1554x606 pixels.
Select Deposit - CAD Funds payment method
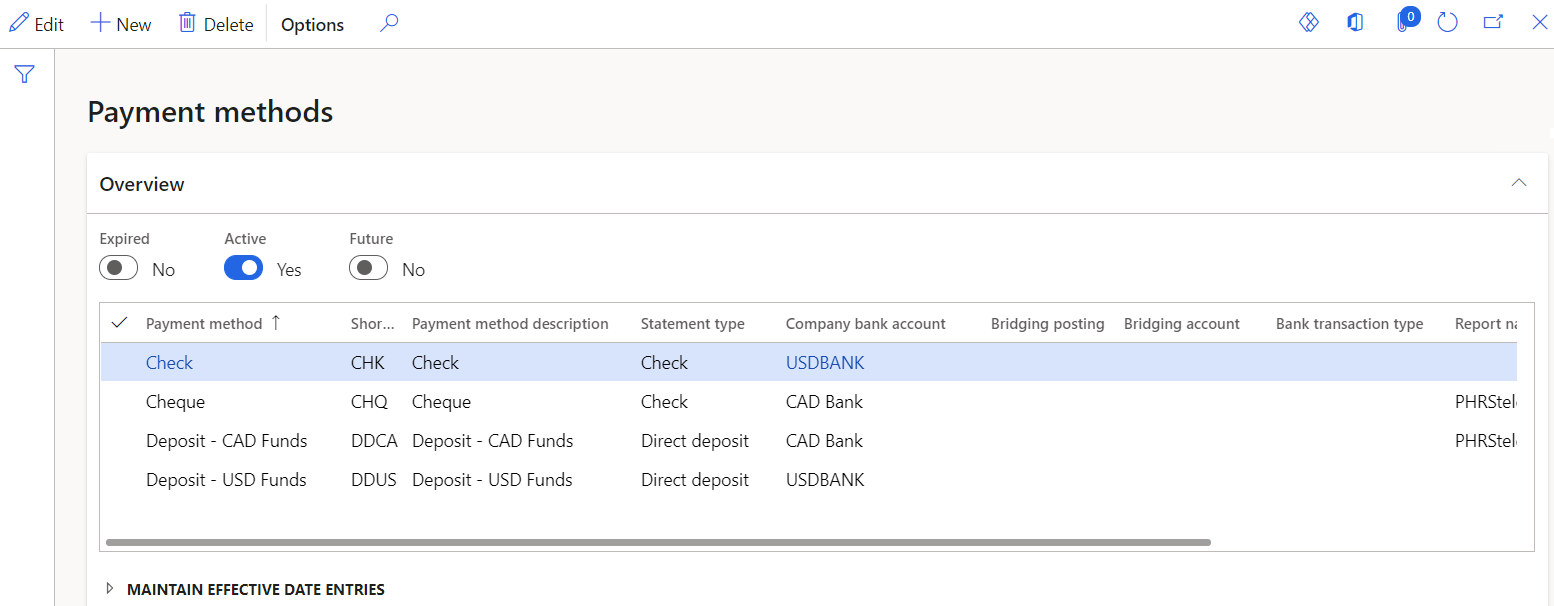[227, 441]
